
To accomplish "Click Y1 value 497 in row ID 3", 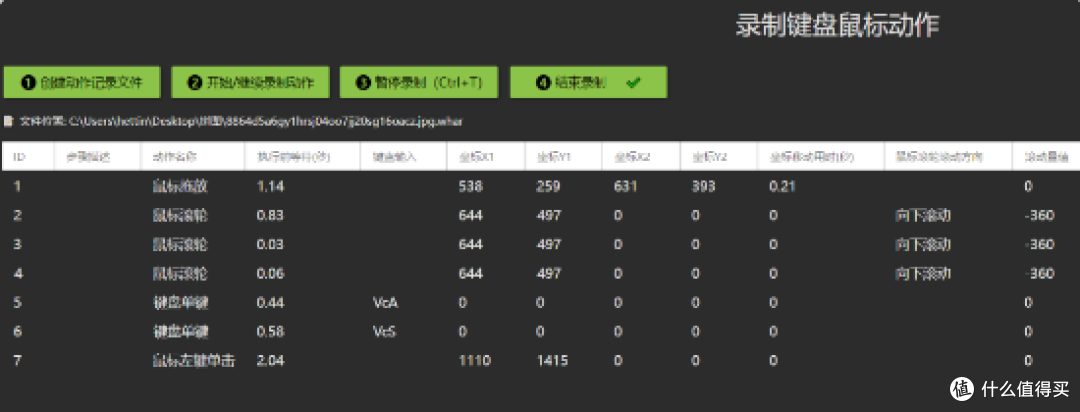I will [x=548, y=245].
